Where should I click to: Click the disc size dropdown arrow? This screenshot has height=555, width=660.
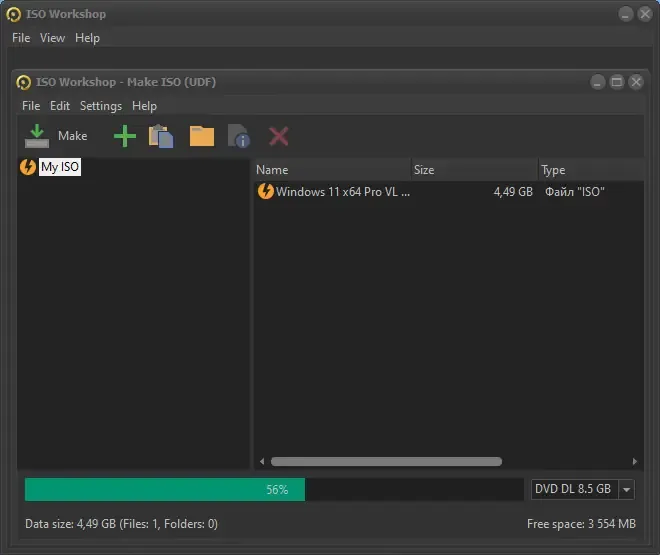627,489
